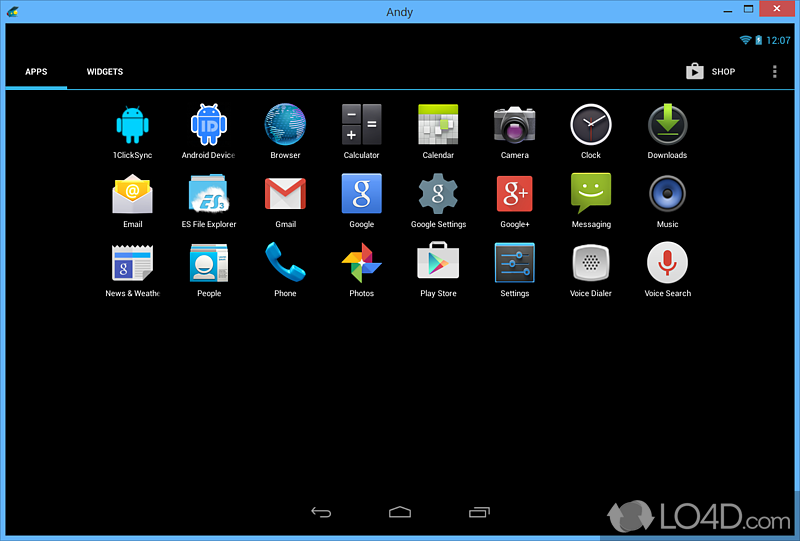
Task: Tap the Android back navigation button
Action: (321, 512)
